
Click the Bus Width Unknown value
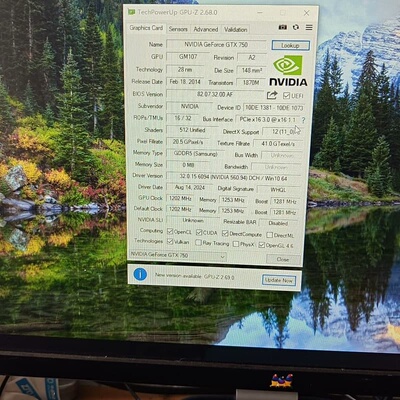point(282,155)
